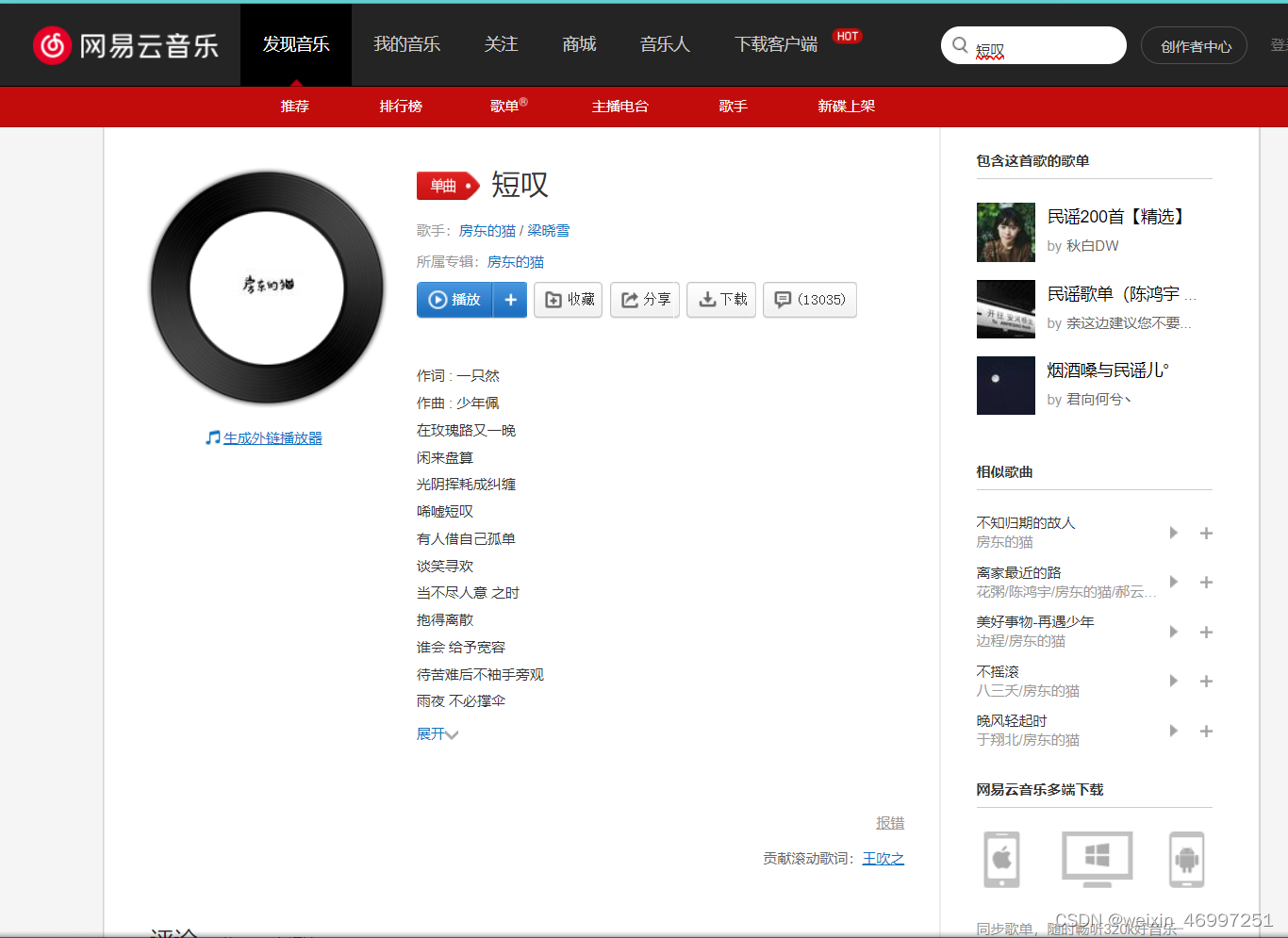The width and height of the screenshot is (1288, 938).
Task: Play 不知归期的故人 from similar songs
Action: (1174, 533)
